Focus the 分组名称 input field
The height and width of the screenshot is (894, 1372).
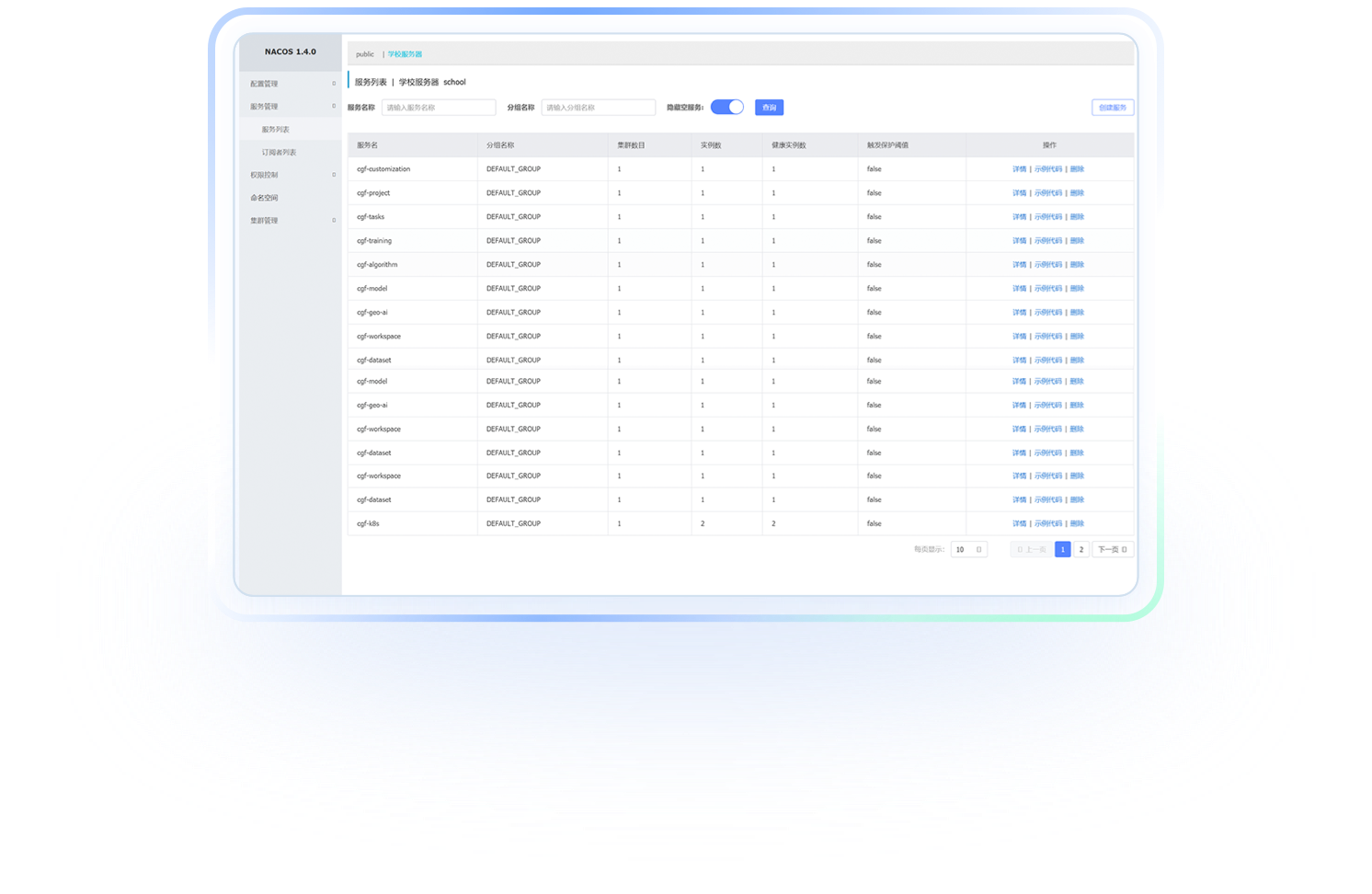[598, 108]
